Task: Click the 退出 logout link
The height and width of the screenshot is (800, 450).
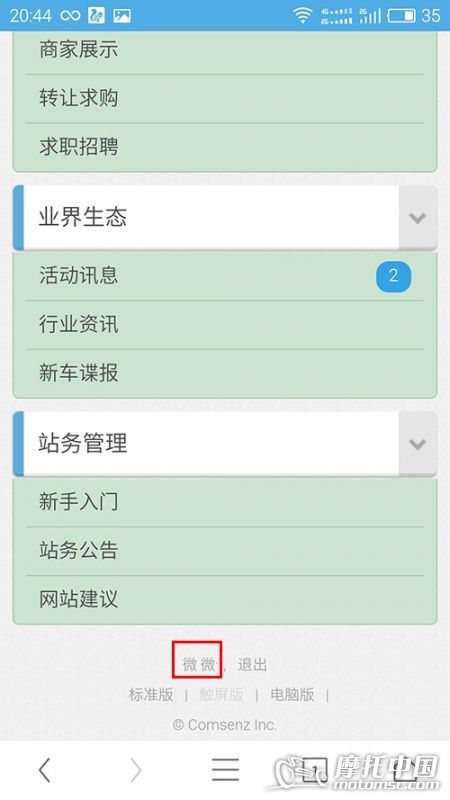Action: pos(252,664)
